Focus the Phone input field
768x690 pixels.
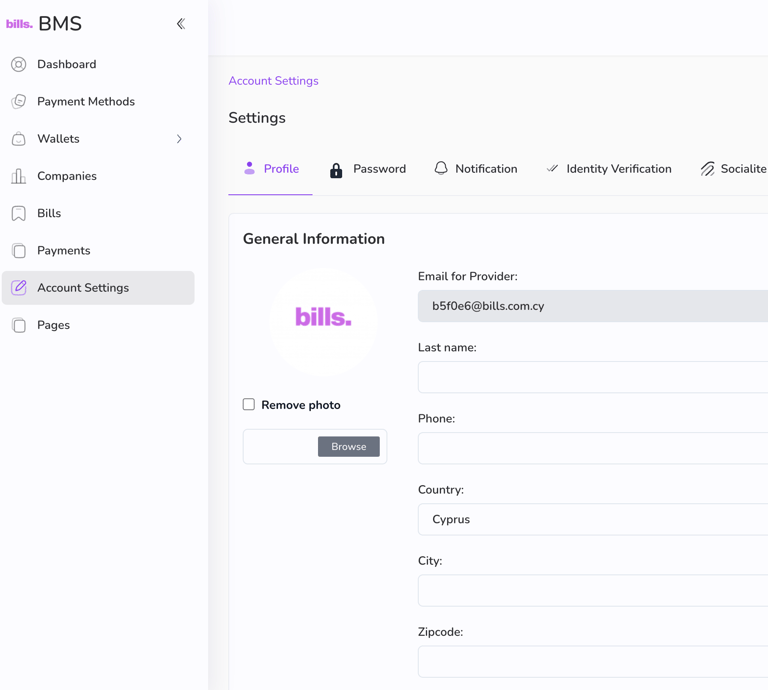coord(593,448)
